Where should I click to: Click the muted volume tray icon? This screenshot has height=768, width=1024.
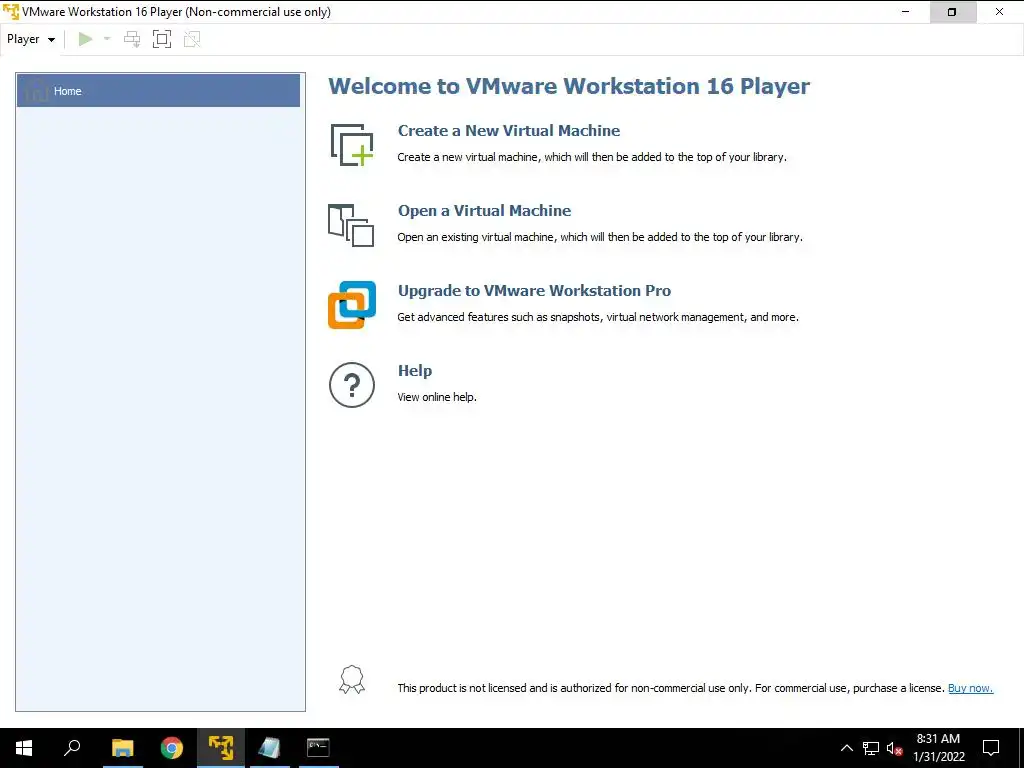pyautogui.click(x=894, y=748)
